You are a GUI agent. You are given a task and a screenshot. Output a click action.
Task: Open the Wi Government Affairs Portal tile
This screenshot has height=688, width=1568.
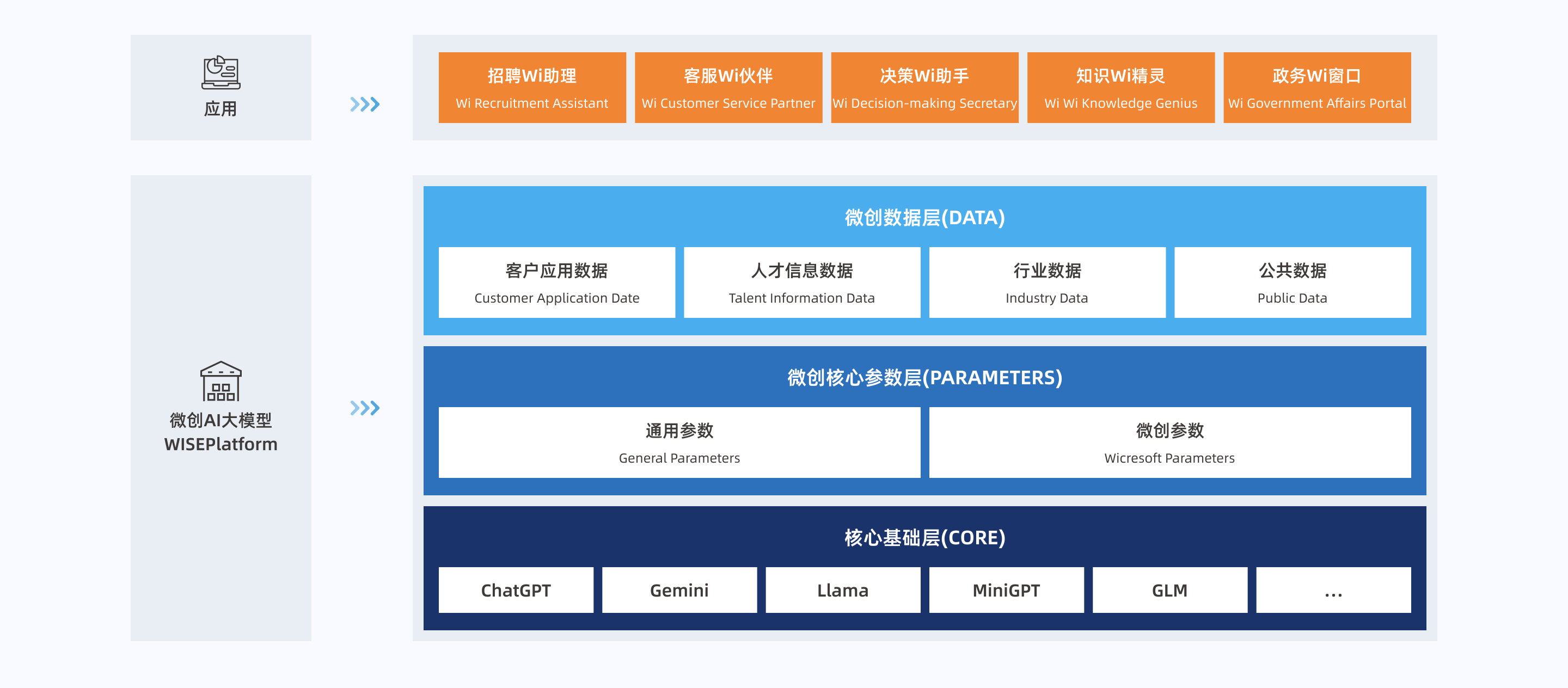tap(1316, 88)
